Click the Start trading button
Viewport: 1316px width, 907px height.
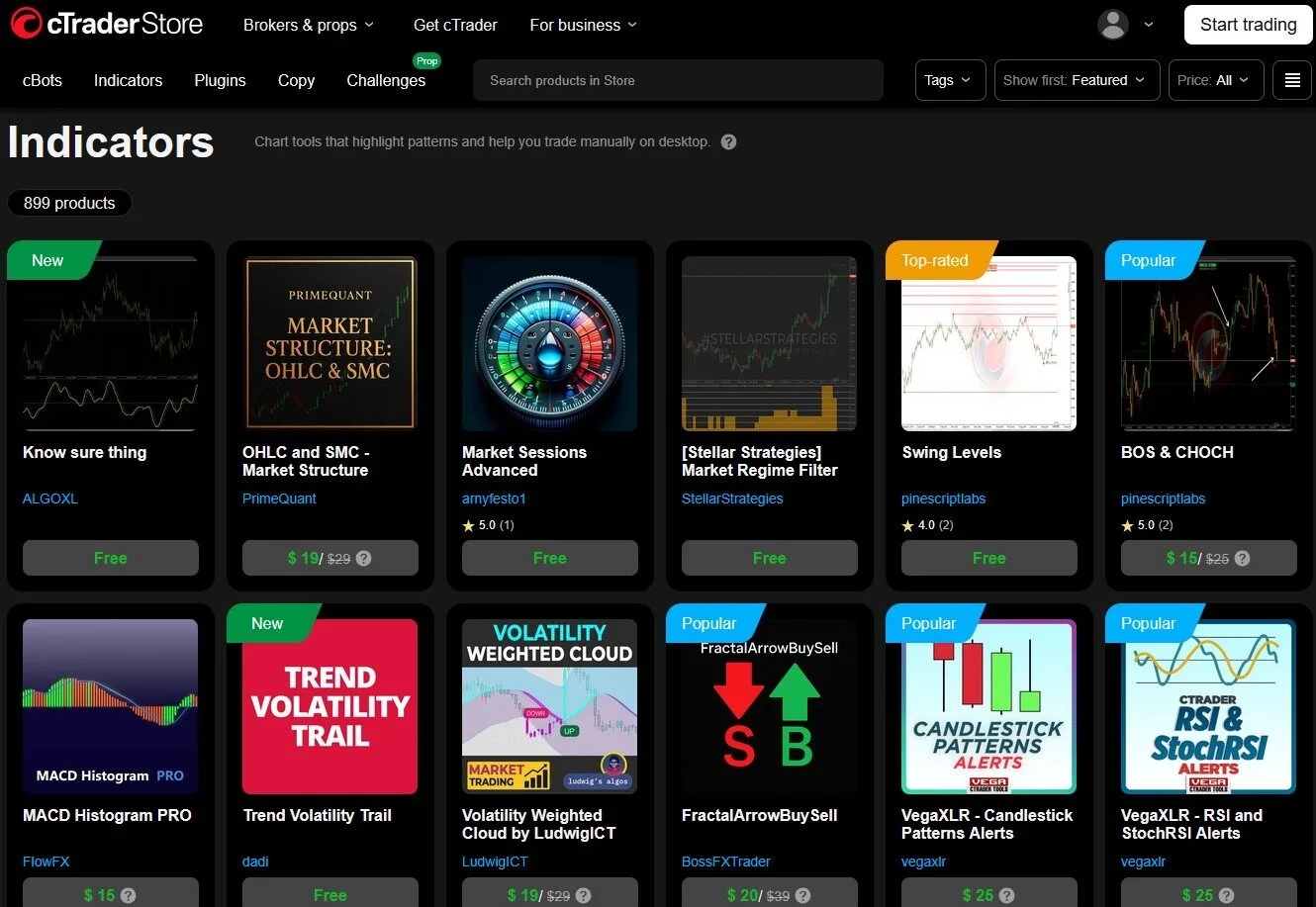[1247, 25]
